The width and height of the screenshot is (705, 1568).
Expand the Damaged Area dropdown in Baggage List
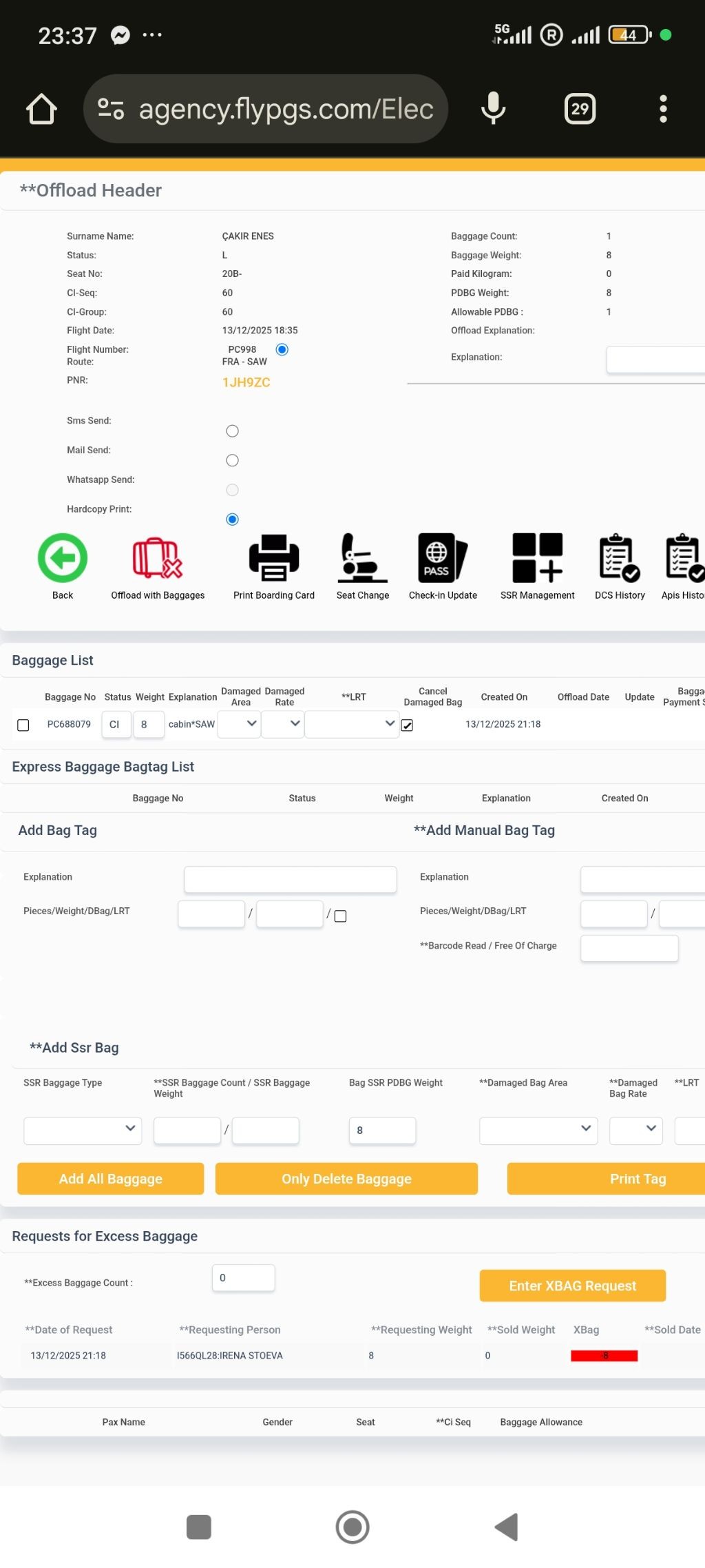tap(239, 724)
